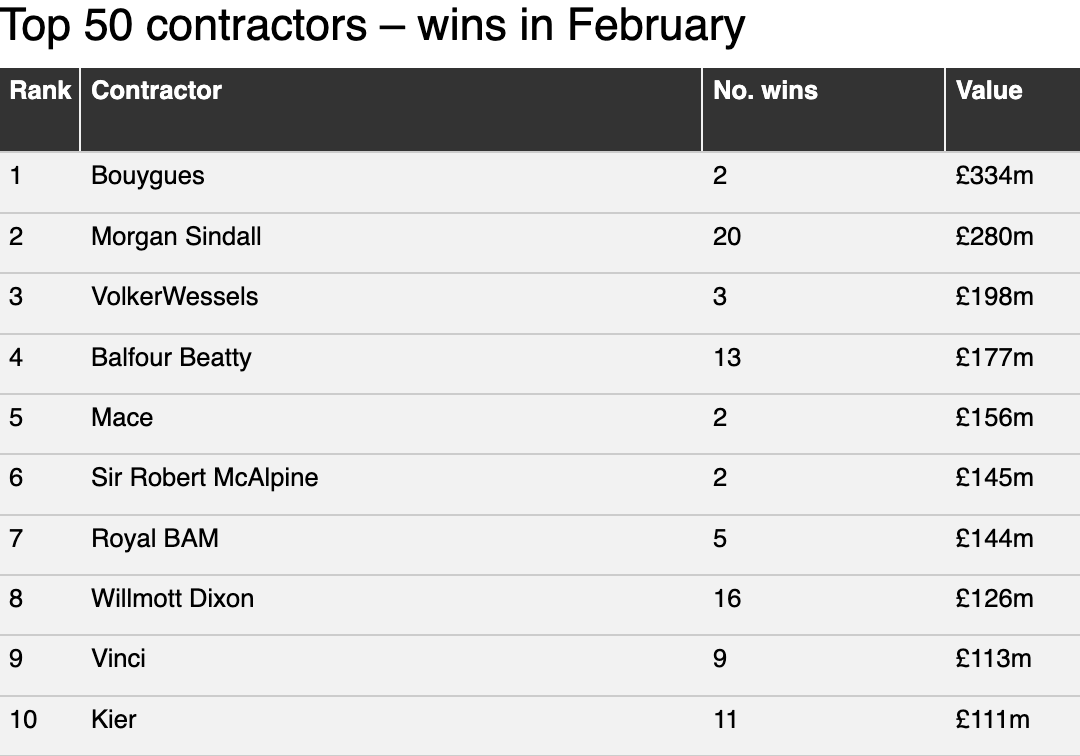Click the Kier contractor name

pyautogui.click(x=114, y=720)
